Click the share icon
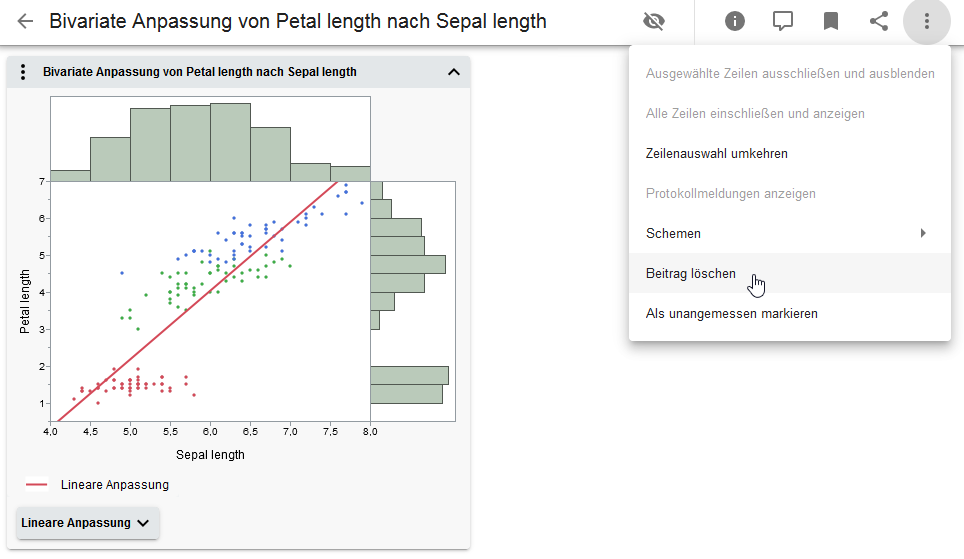Image resolution: width=964 pixels, height=559 pixels. coord(879,21)
